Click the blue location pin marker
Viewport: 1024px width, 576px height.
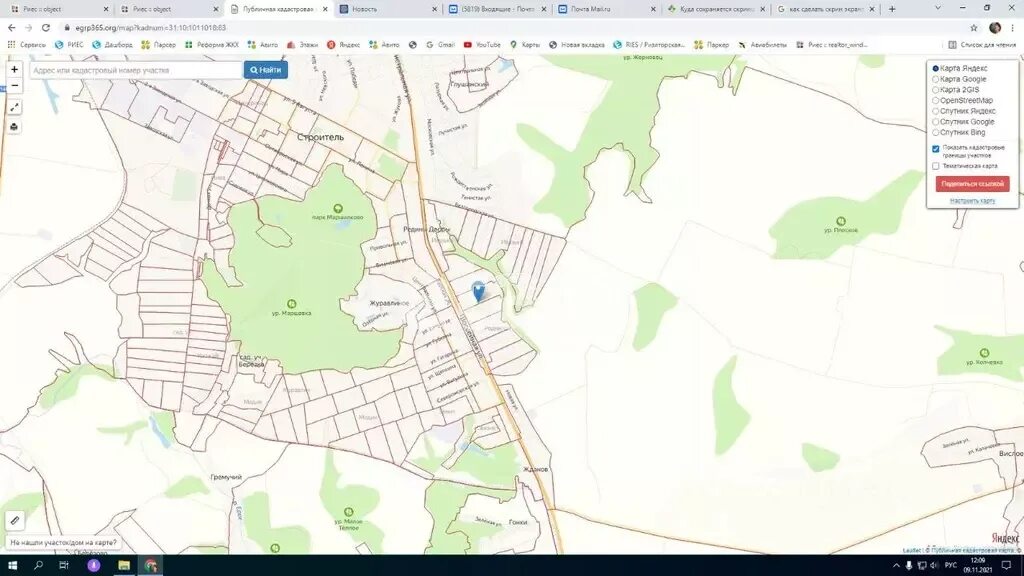click(x=479, y=291)
